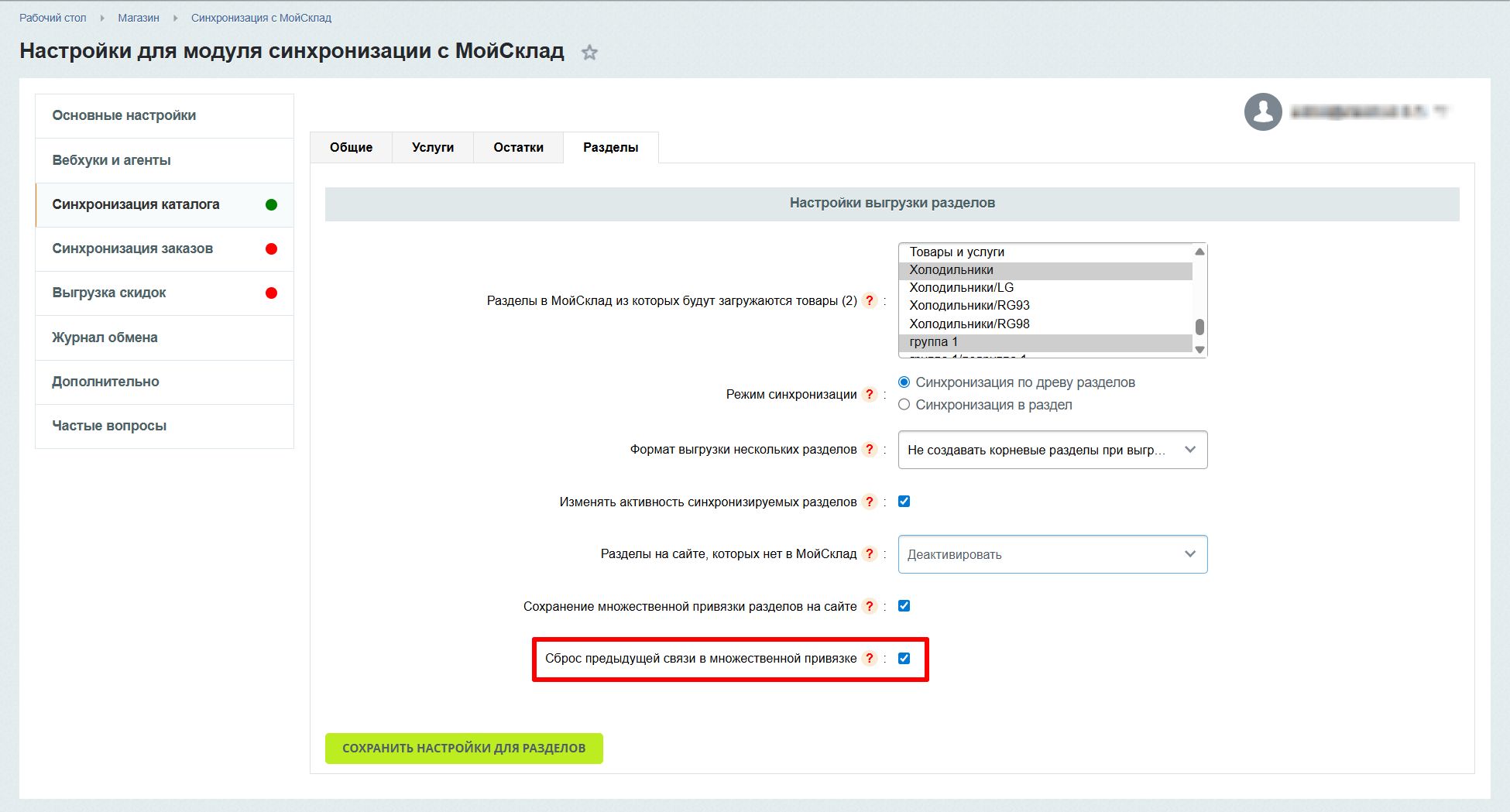Select Холодильники/LG in sections list
Viewport: 1510px width, 812px height.
[x=1045, y=288]
